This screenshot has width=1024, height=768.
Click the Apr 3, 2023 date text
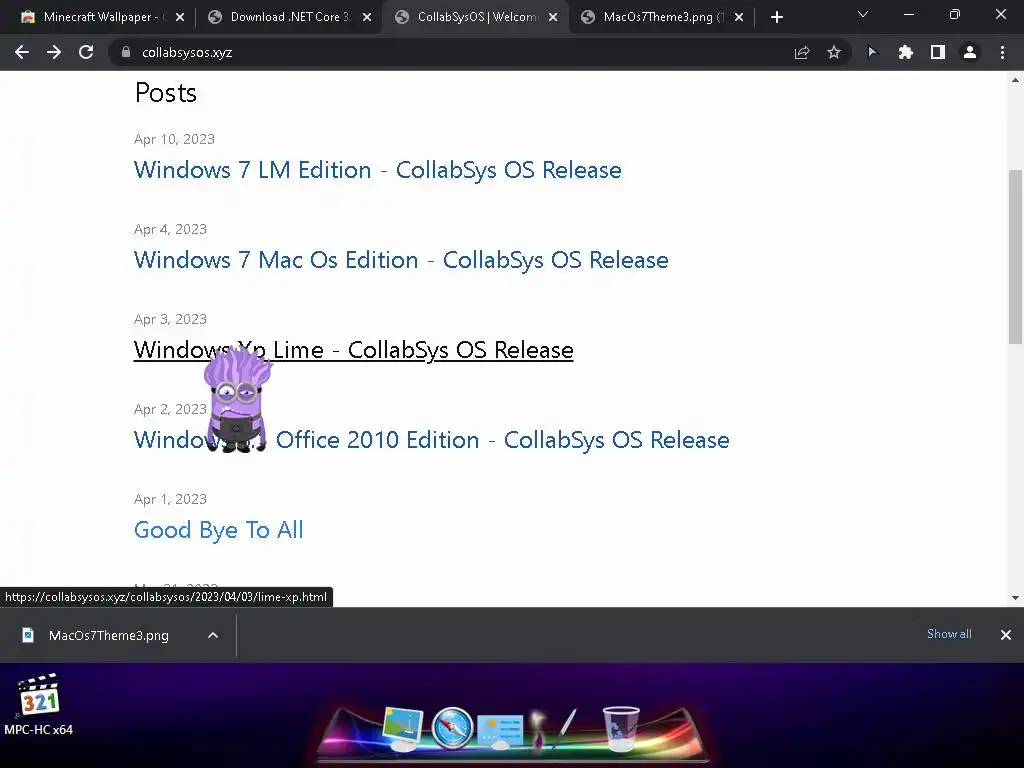click(170, 319)
